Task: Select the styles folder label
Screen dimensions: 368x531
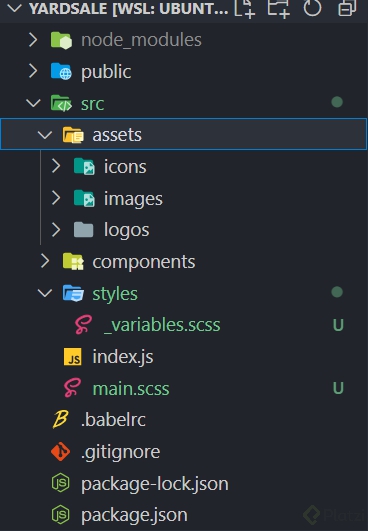Action: click(x=115, y=294)
